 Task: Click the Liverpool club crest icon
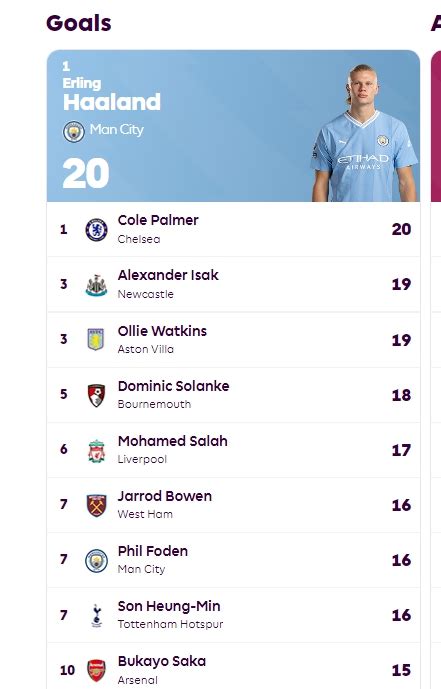(x=97, y=450)
